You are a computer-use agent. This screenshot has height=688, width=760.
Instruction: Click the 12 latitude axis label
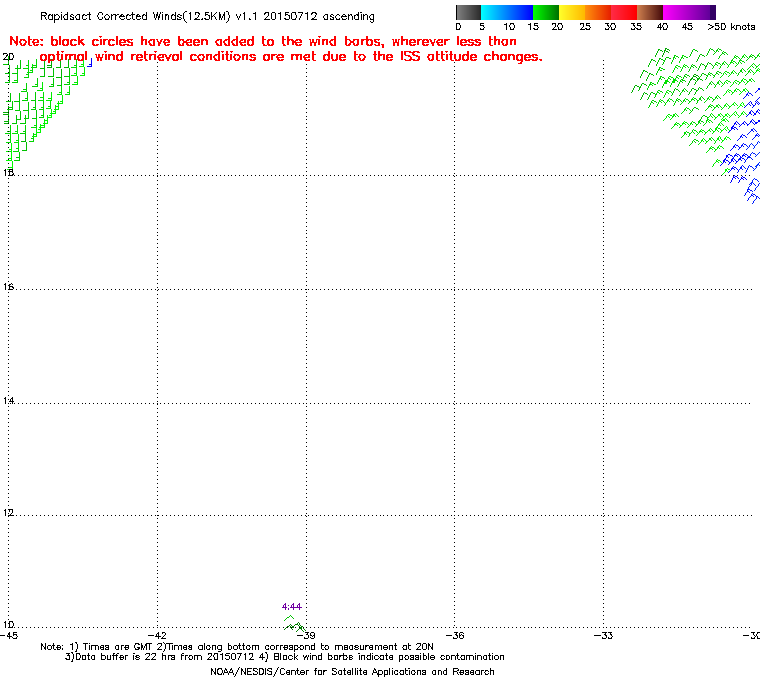[8, 512]
